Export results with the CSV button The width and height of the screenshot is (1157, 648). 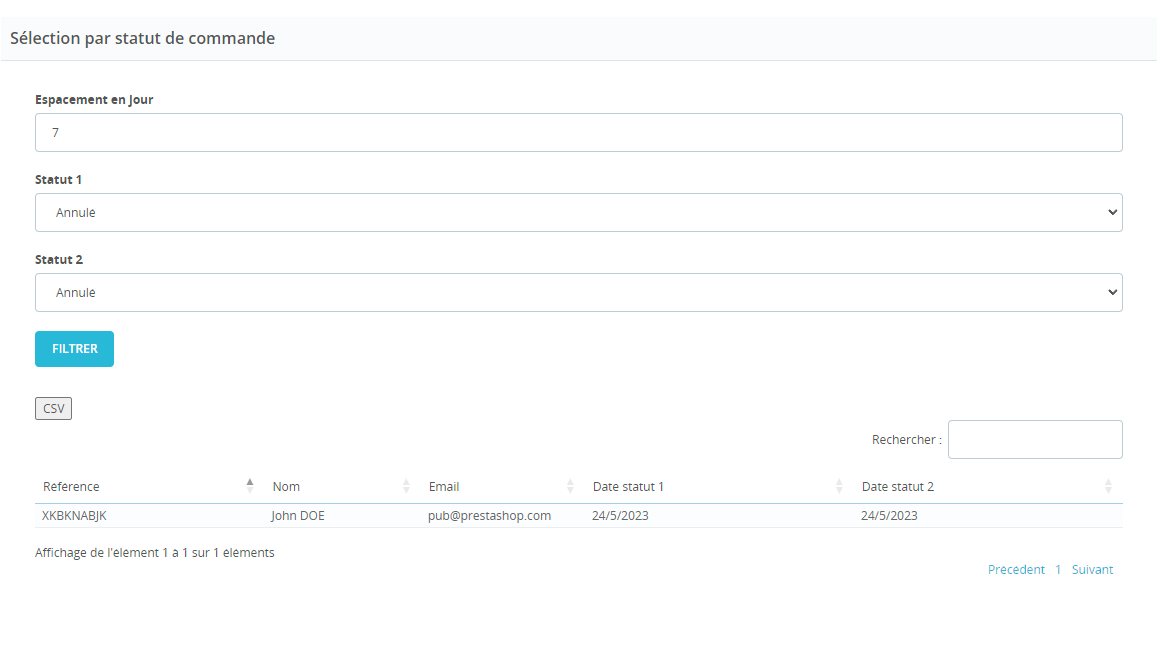coord(53,409)
